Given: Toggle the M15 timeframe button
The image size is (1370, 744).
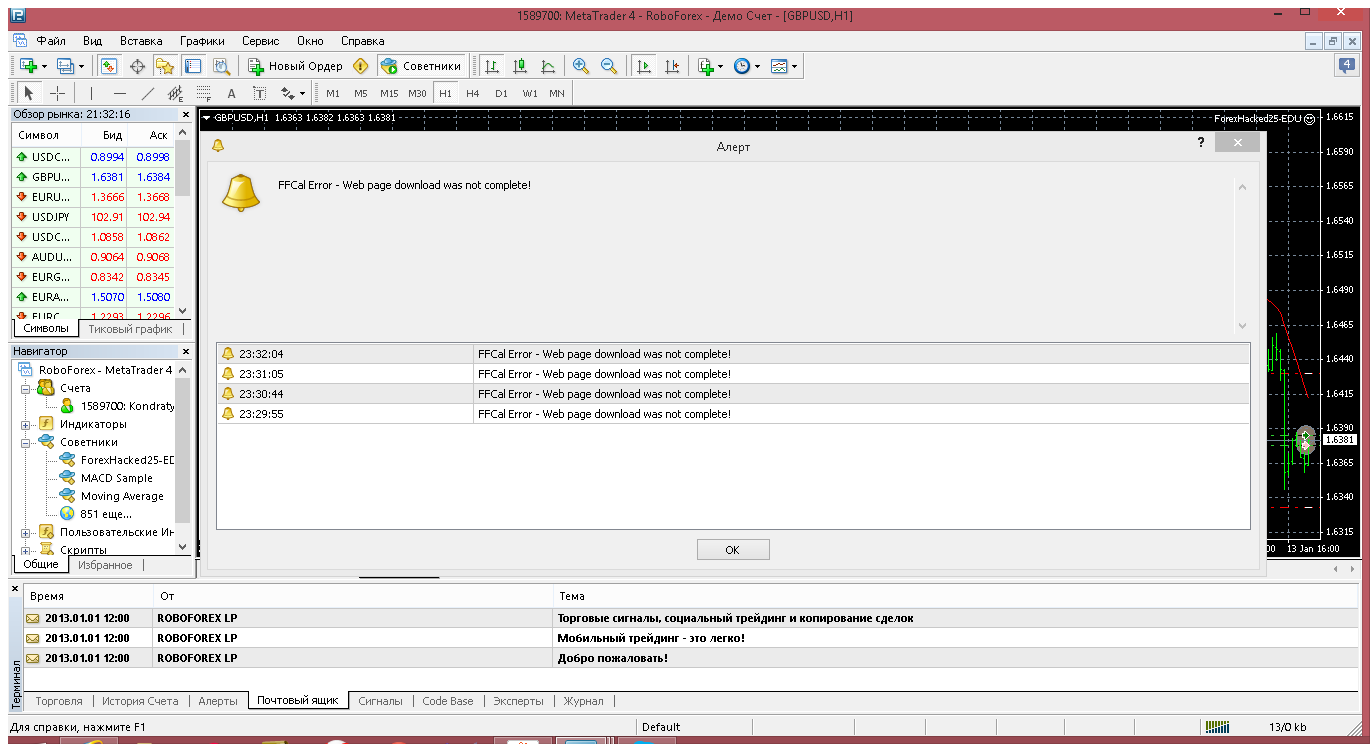Looking at the screenshot, I should (x=389, y=93).
